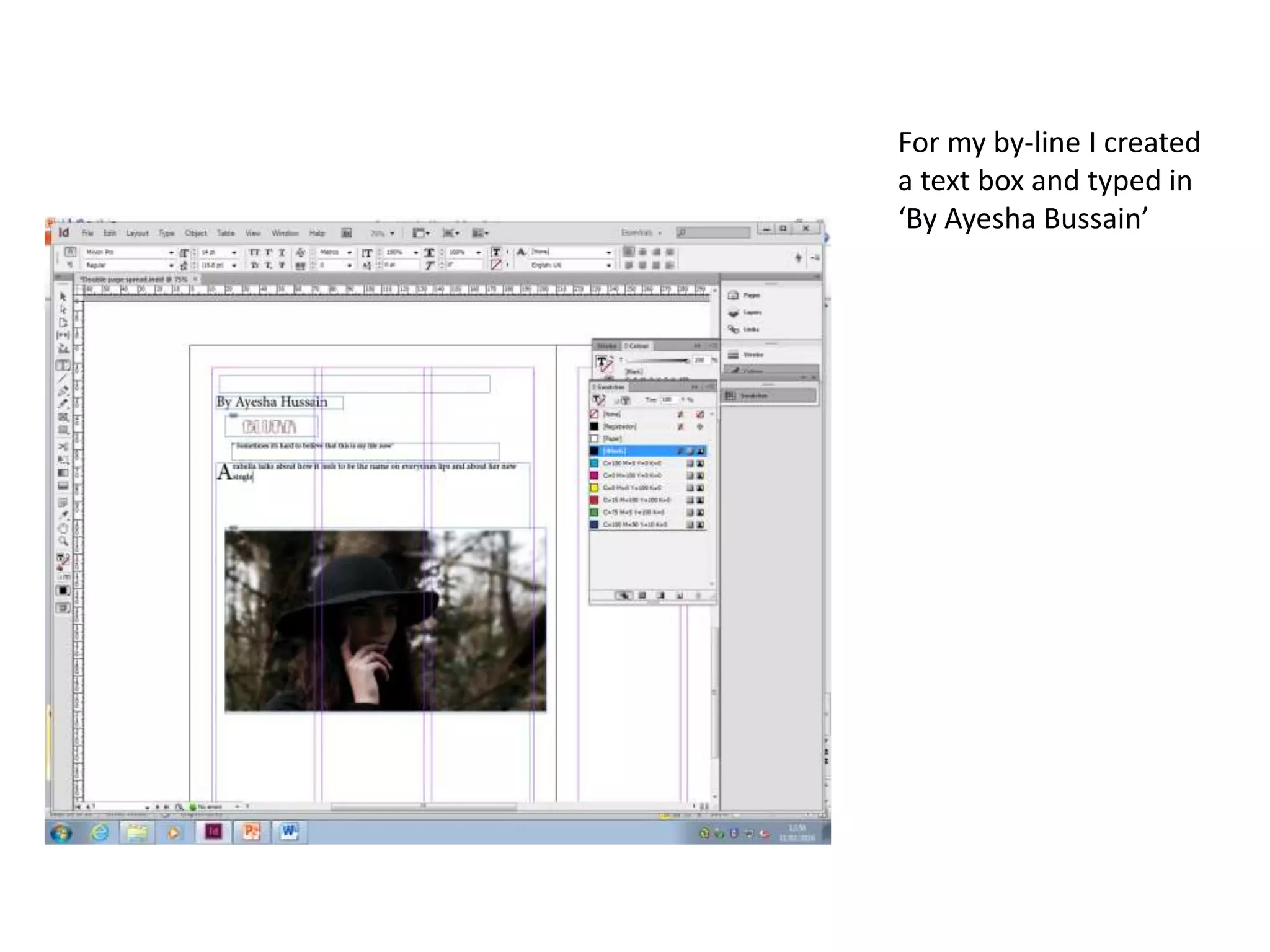This screenshot has height=952, width=1270.
Task: Open the Layout menu
Action: pyautogui.click(x=137, y=233)
